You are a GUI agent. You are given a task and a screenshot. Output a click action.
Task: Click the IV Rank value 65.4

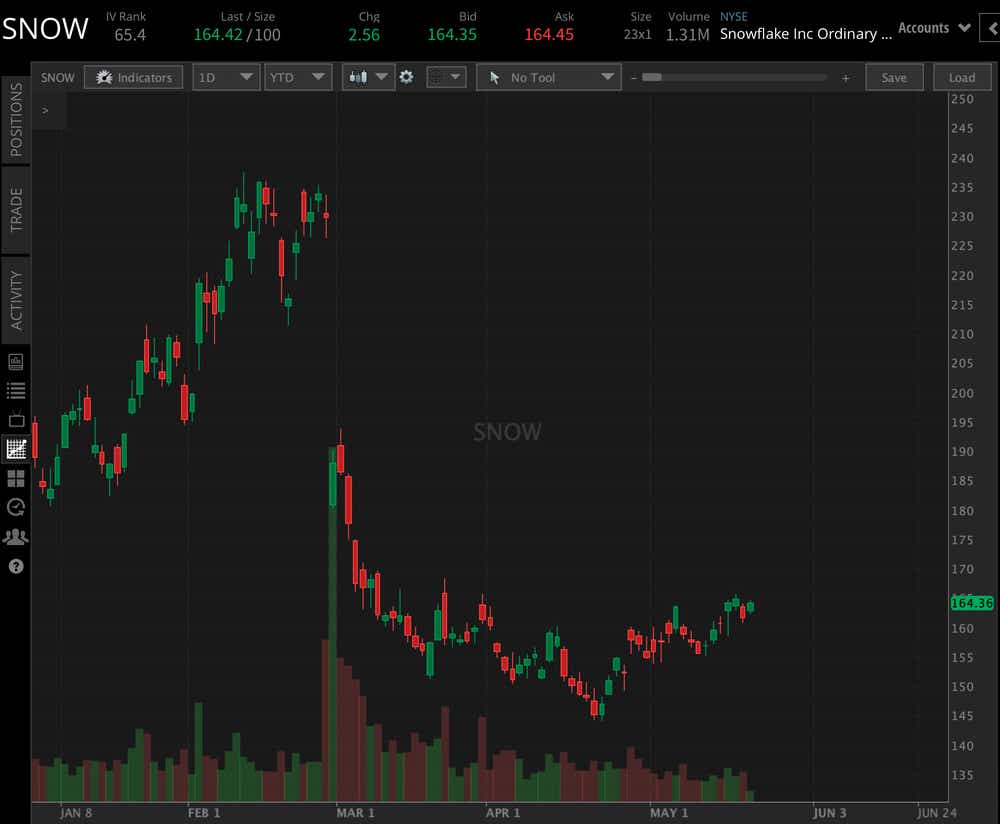tap(130, 35)
